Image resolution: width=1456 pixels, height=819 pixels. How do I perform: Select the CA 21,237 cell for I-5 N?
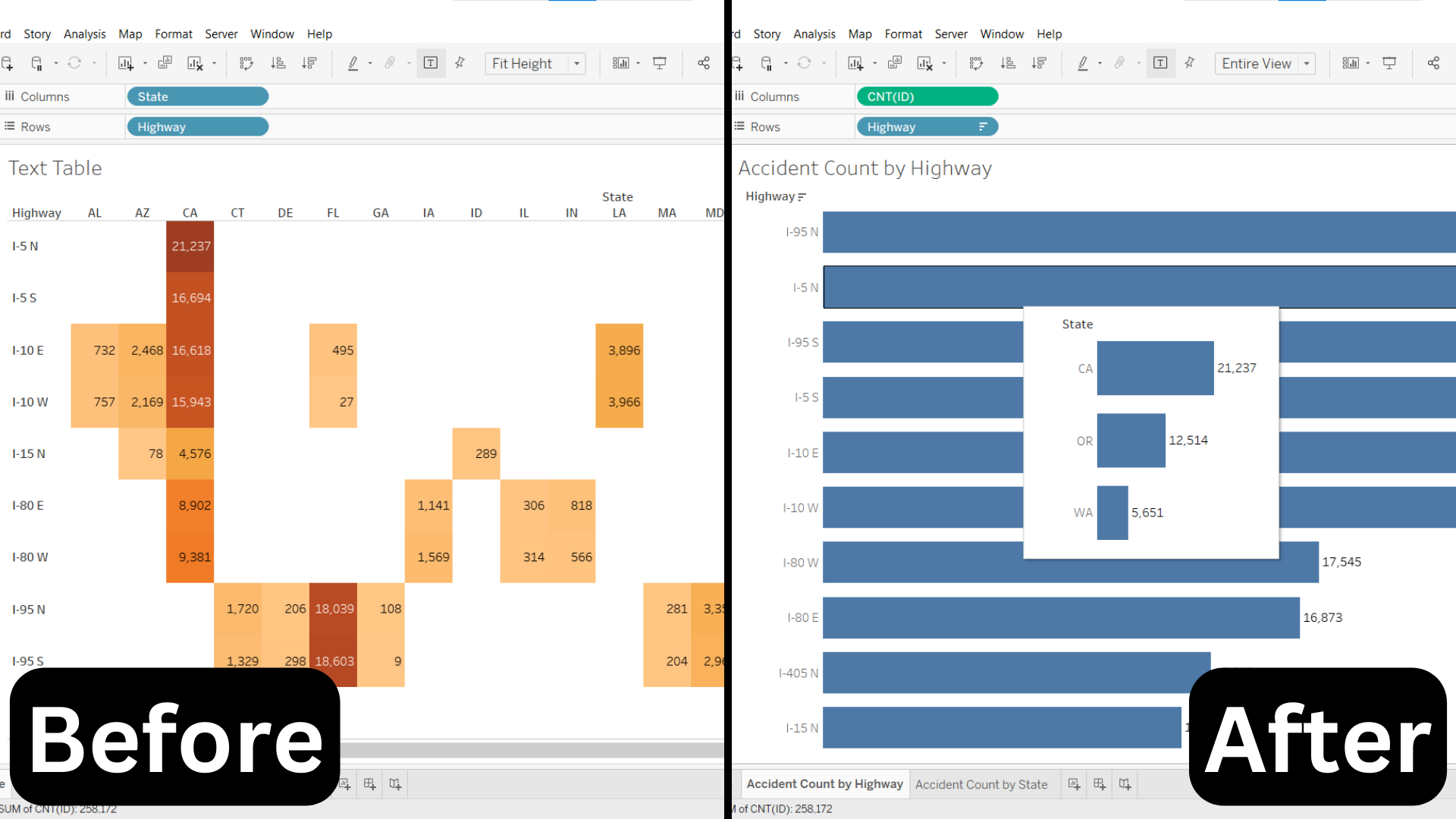[x=190, y=246]
